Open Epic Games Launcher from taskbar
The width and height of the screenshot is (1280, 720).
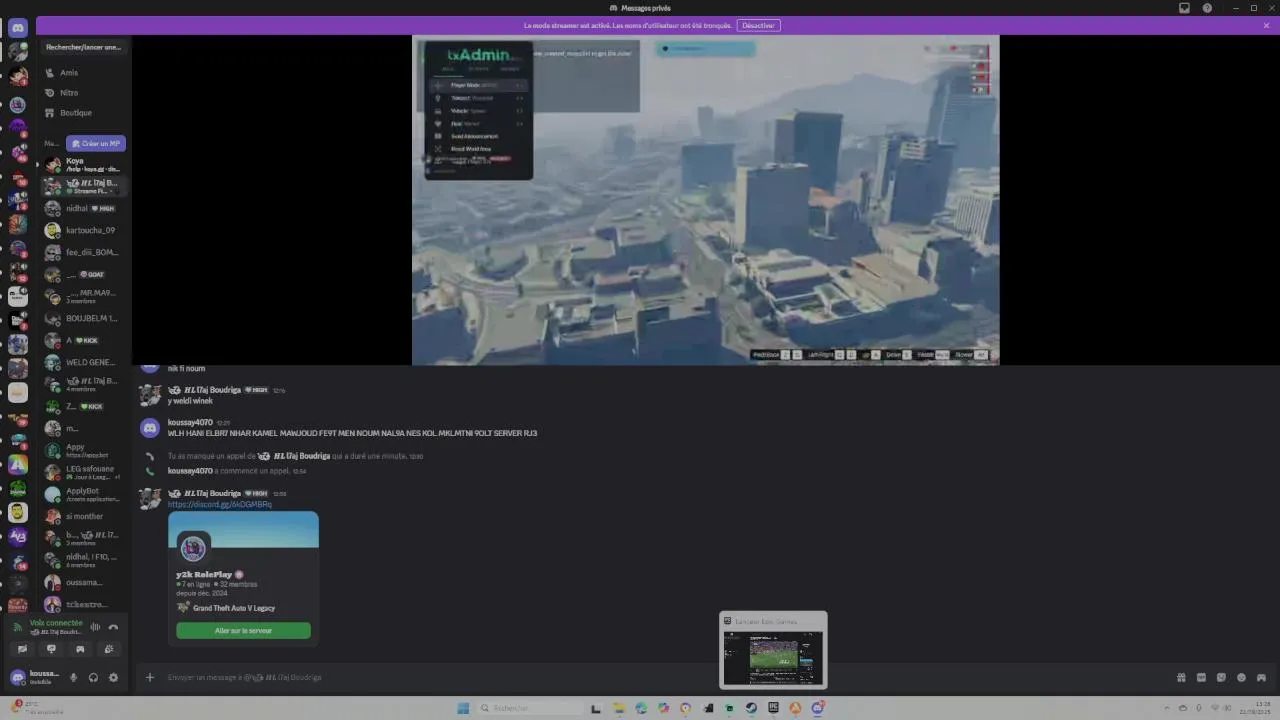click(773, 708)
